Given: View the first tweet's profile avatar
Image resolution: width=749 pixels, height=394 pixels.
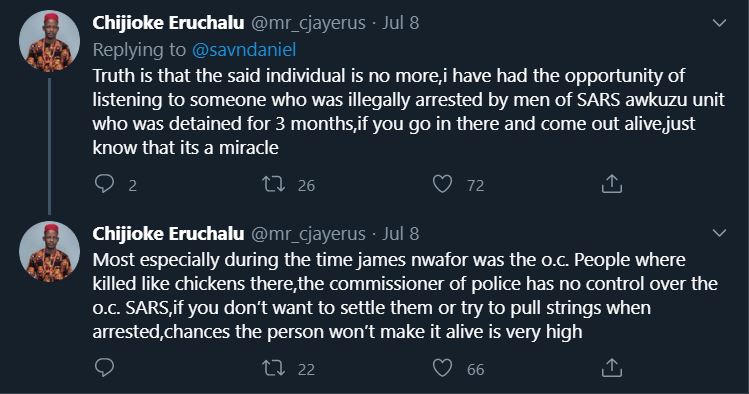Looking at the screenshot, I should [x=49, y=42].
